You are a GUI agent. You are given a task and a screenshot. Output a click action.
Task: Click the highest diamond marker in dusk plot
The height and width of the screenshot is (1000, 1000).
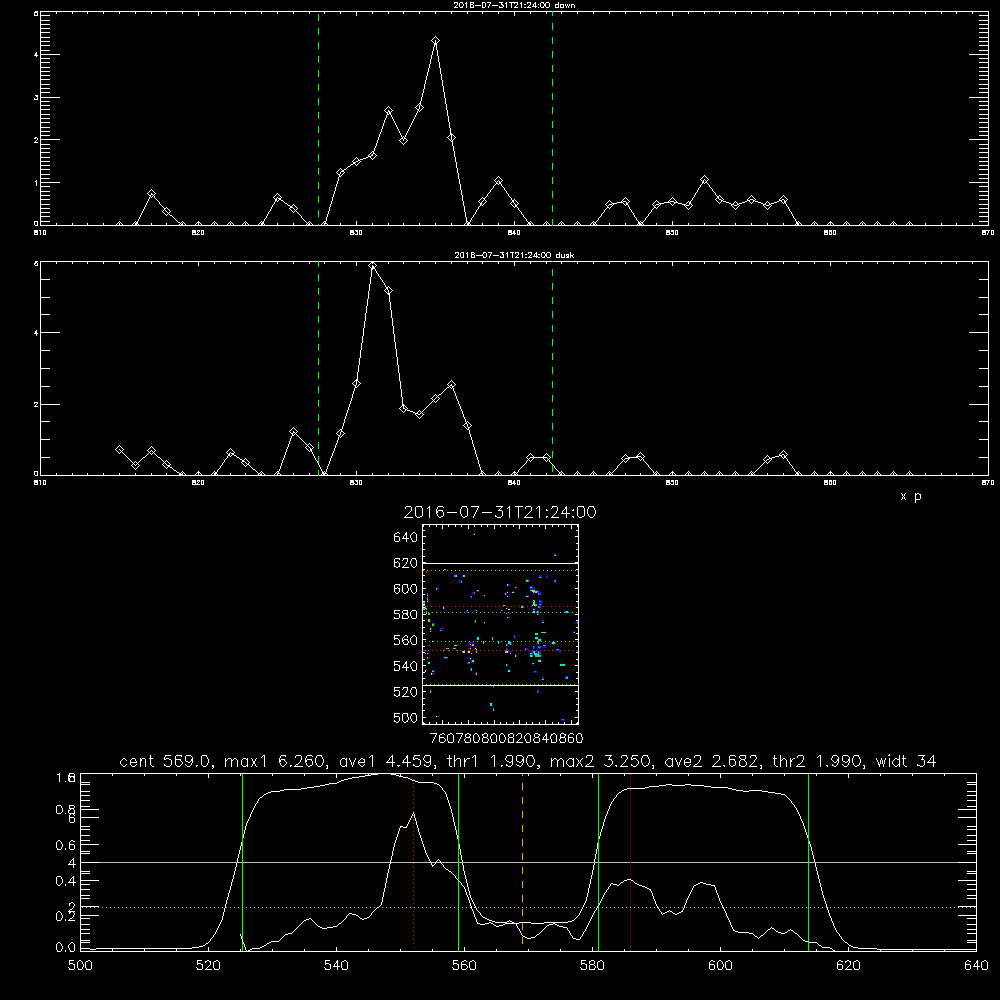pyautogui.click(x=372, y=265)
